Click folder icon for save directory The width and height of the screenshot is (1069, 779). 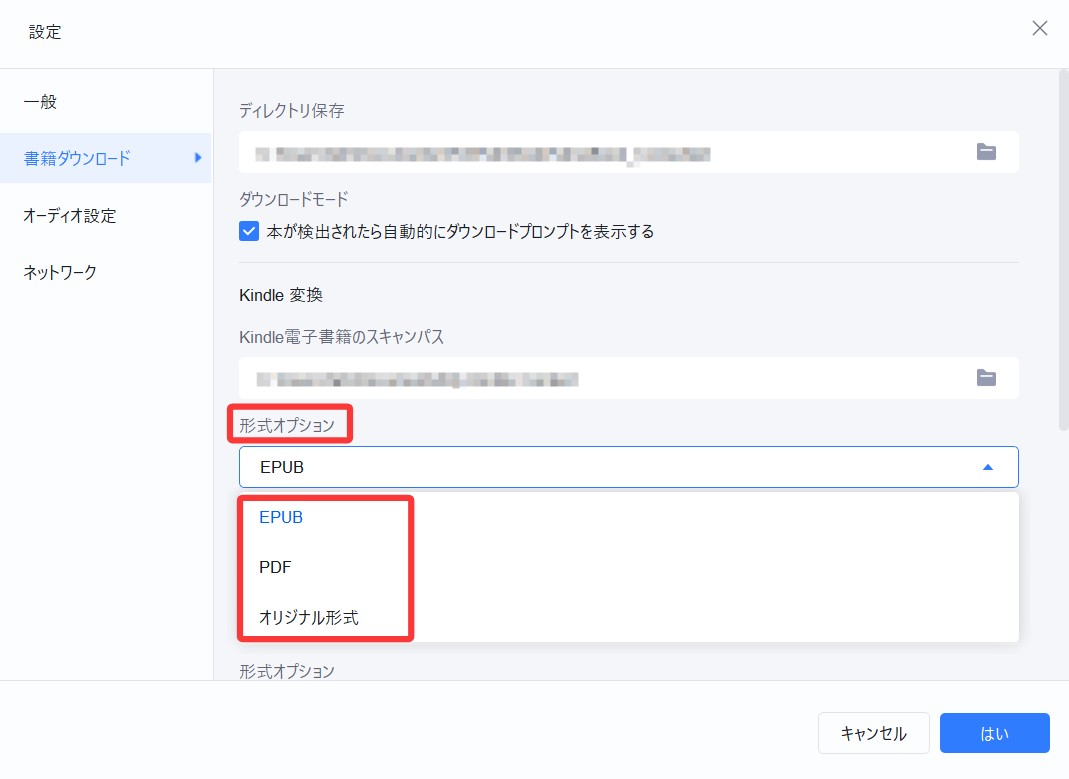point(986,152)
